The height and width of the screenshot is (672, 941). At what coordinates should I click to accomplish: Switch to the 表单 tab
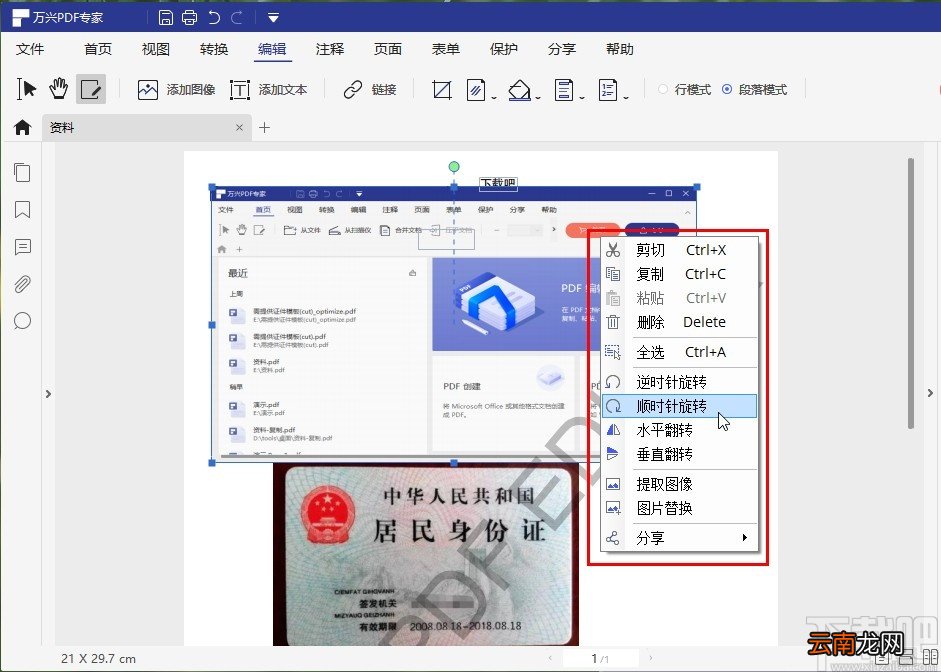(x=445, y=49)
